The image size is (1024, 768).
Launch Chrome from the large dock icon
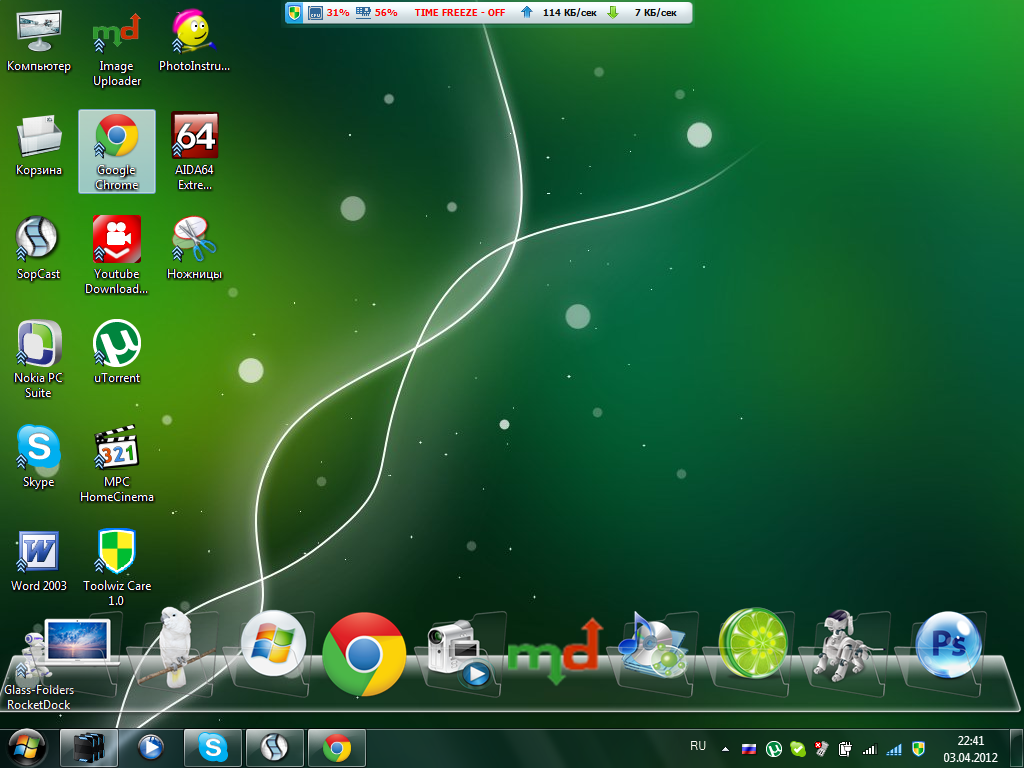pos(364,654)
